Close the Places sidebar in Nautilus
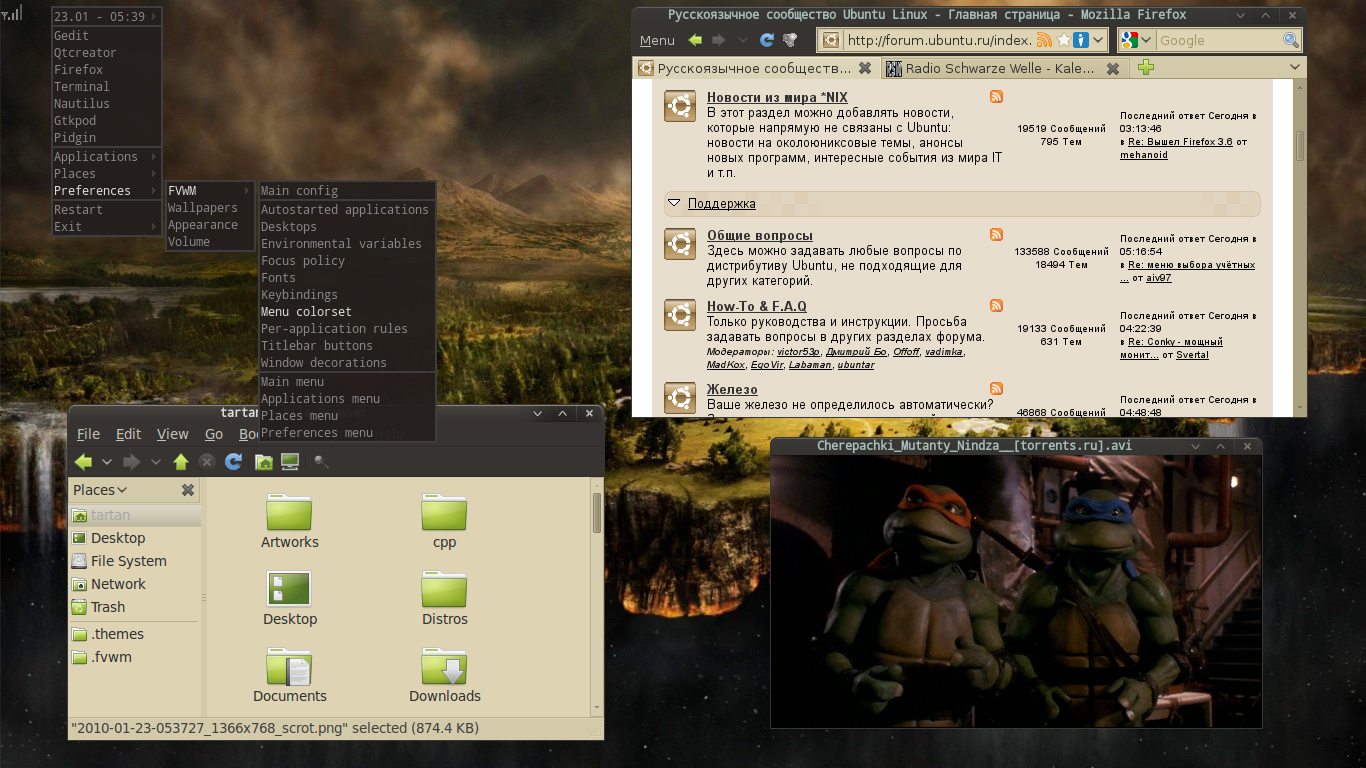This screenshot has width=1366, height=768. click(188, 490)
